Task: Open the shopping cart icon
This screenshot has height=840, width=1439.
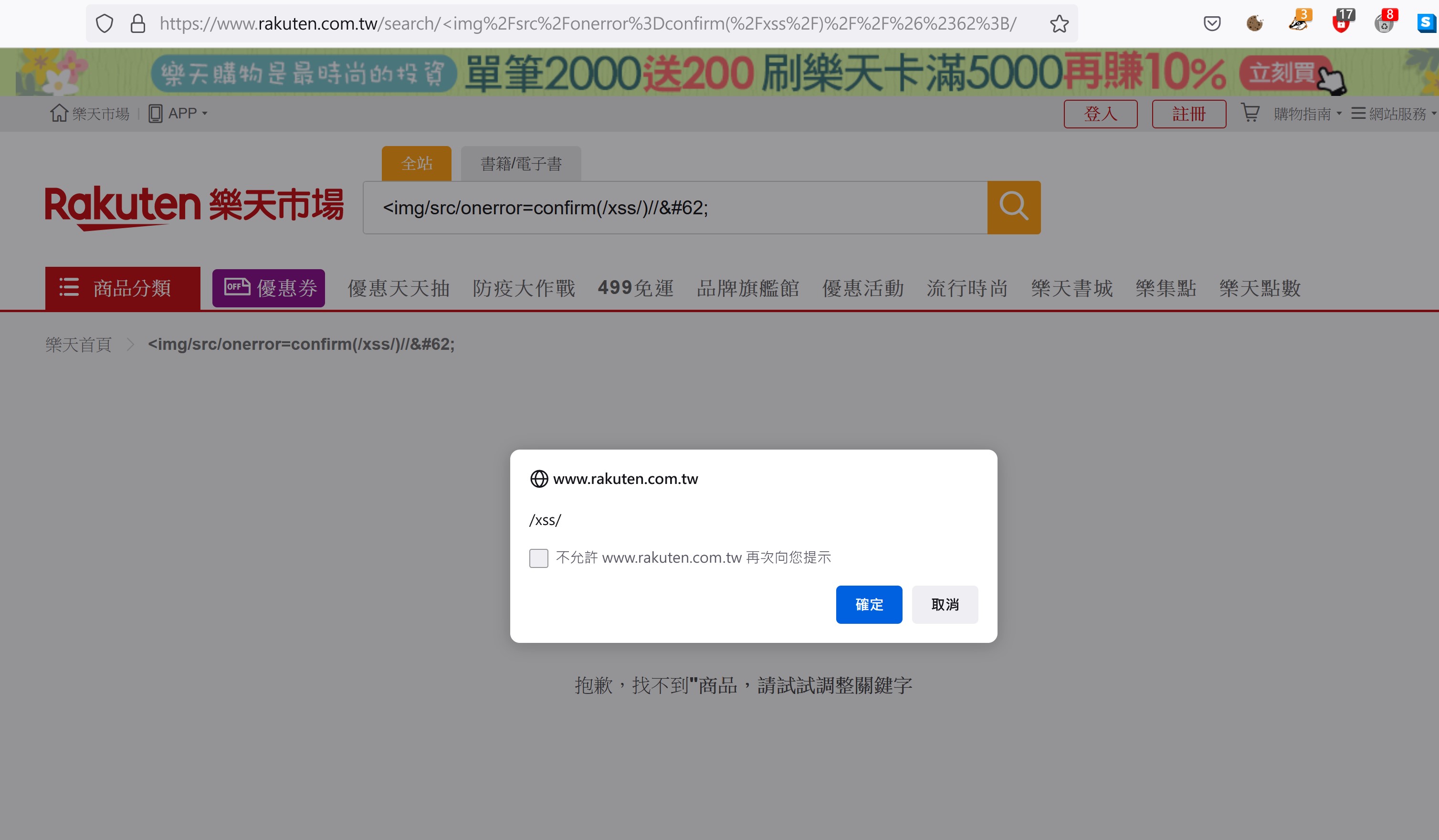Action: [x=1250, y=113]
